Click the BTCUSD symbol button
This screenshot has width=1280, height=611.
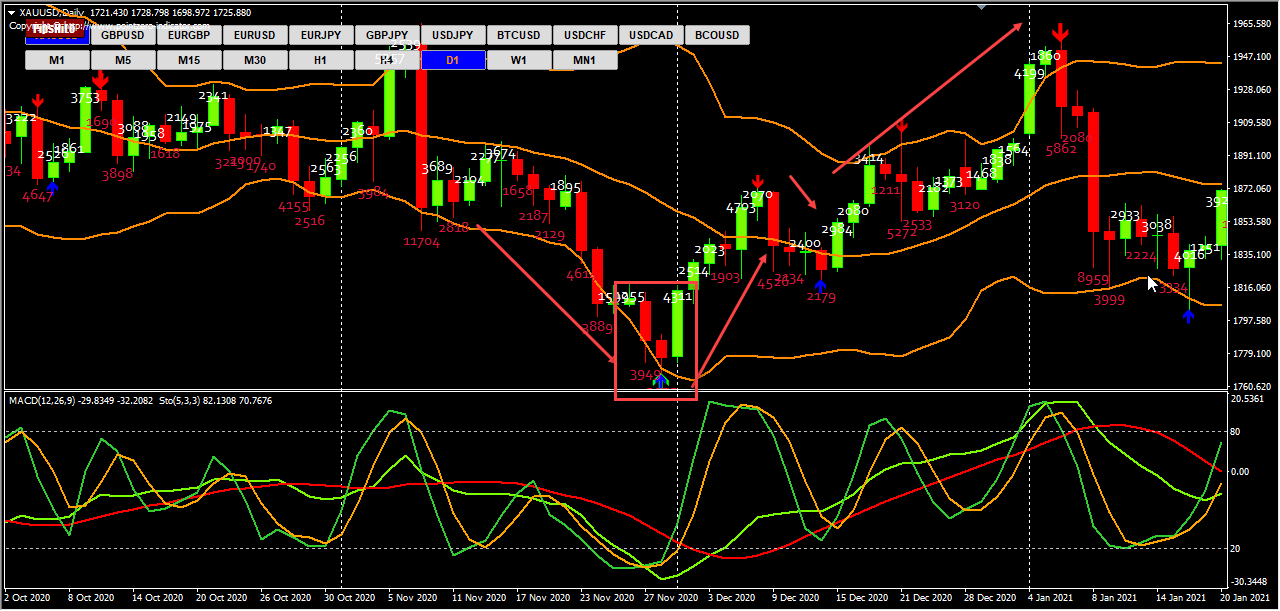click(x=518, y=34)
